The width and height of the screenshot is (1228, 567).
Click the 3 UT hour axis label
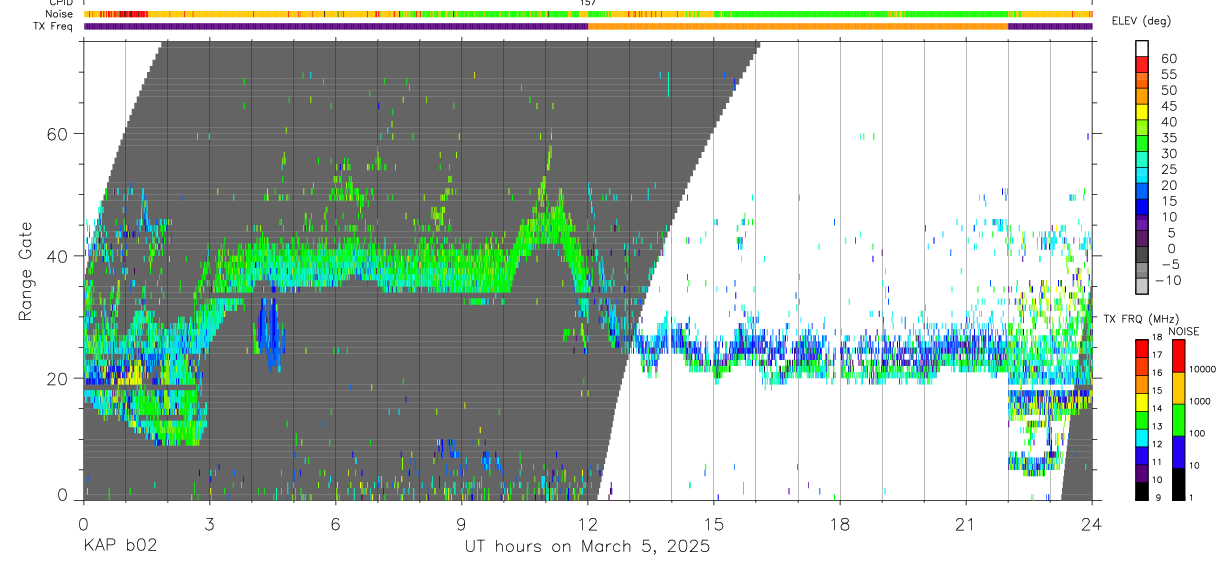coord(209,524)
